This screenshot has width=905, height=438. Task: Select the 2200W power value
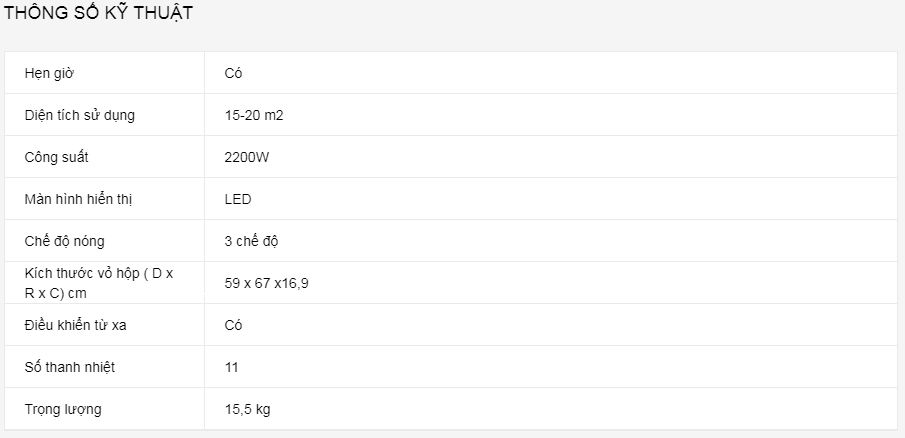(x=248, y=157)
